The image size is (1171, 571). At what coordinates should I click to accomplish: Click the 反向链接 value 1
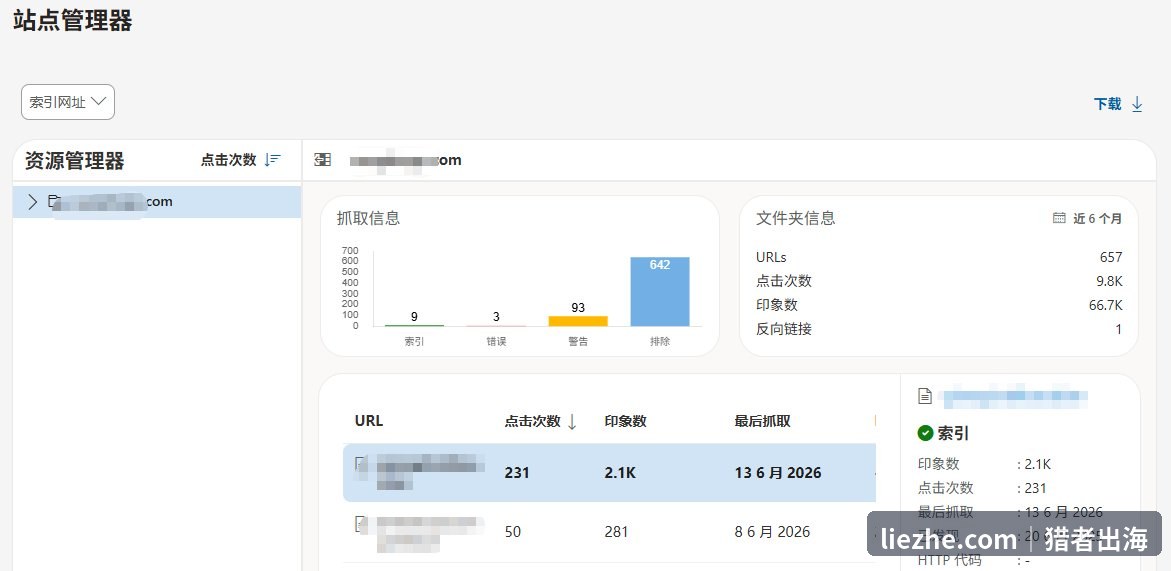(1119, 329)
